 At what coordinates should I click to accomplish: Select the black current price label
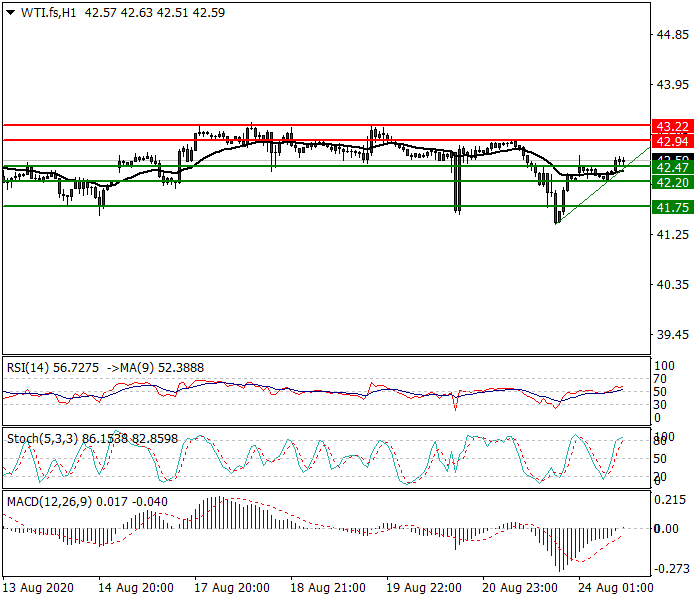(x=673, y=157)
